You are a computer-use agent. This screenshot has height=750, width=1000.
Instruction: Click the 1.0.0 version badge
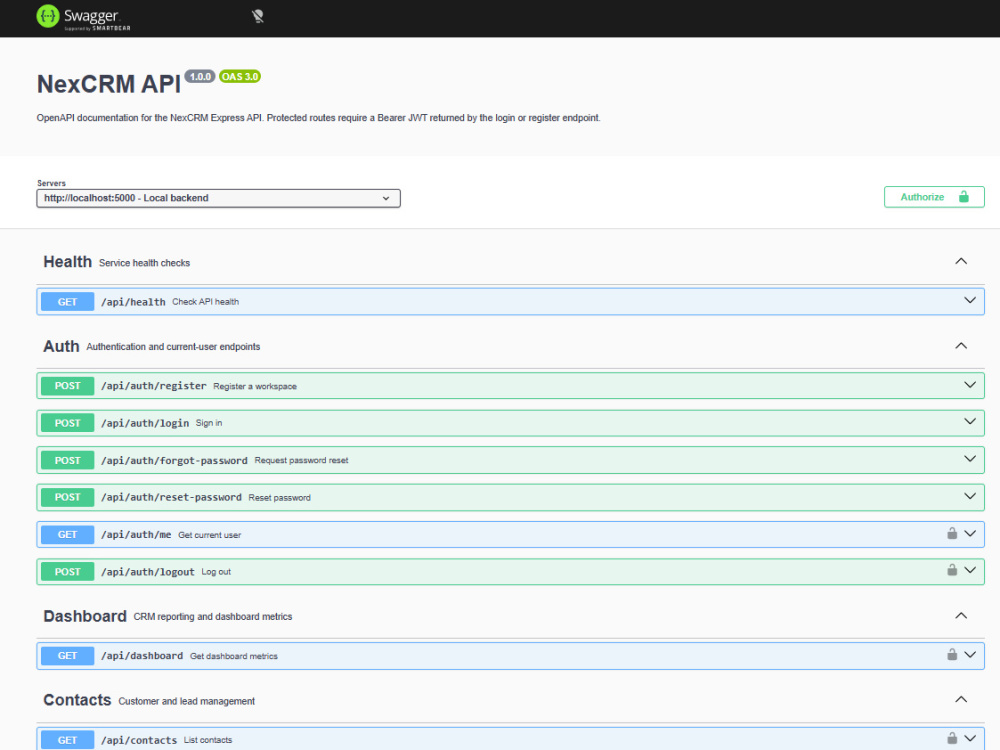[x=200, y=77]
